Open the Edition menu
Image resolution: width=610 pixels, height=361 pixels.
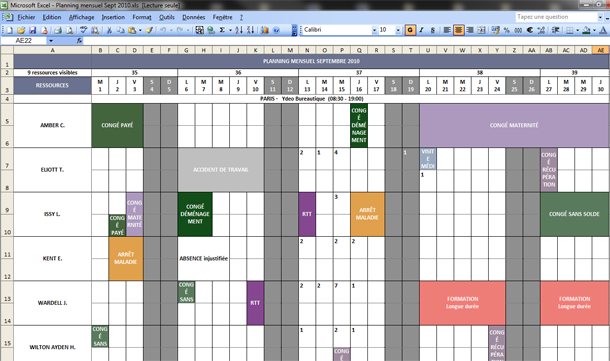[x=52, y=17]
